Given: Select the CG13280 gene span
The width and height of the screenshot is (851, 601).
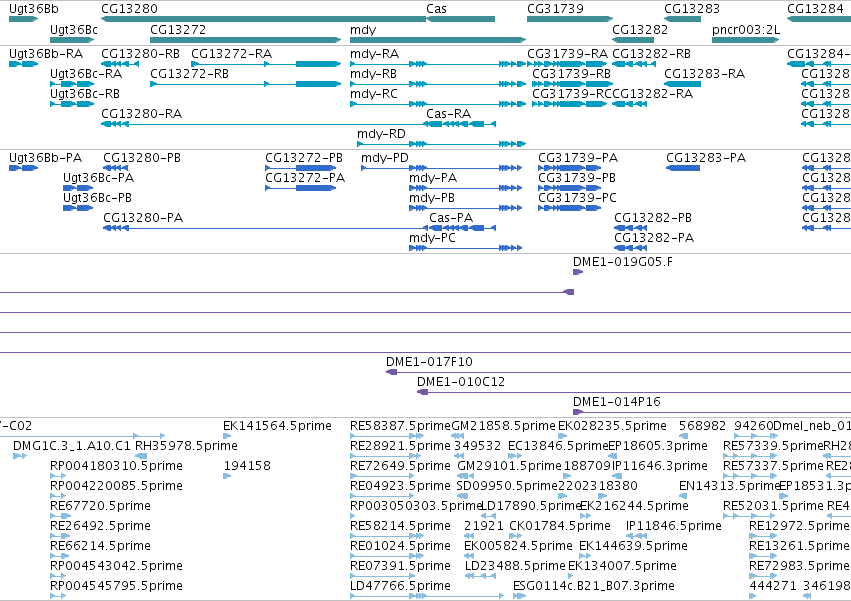Looking at the screenshot, I should pos(264,19).
